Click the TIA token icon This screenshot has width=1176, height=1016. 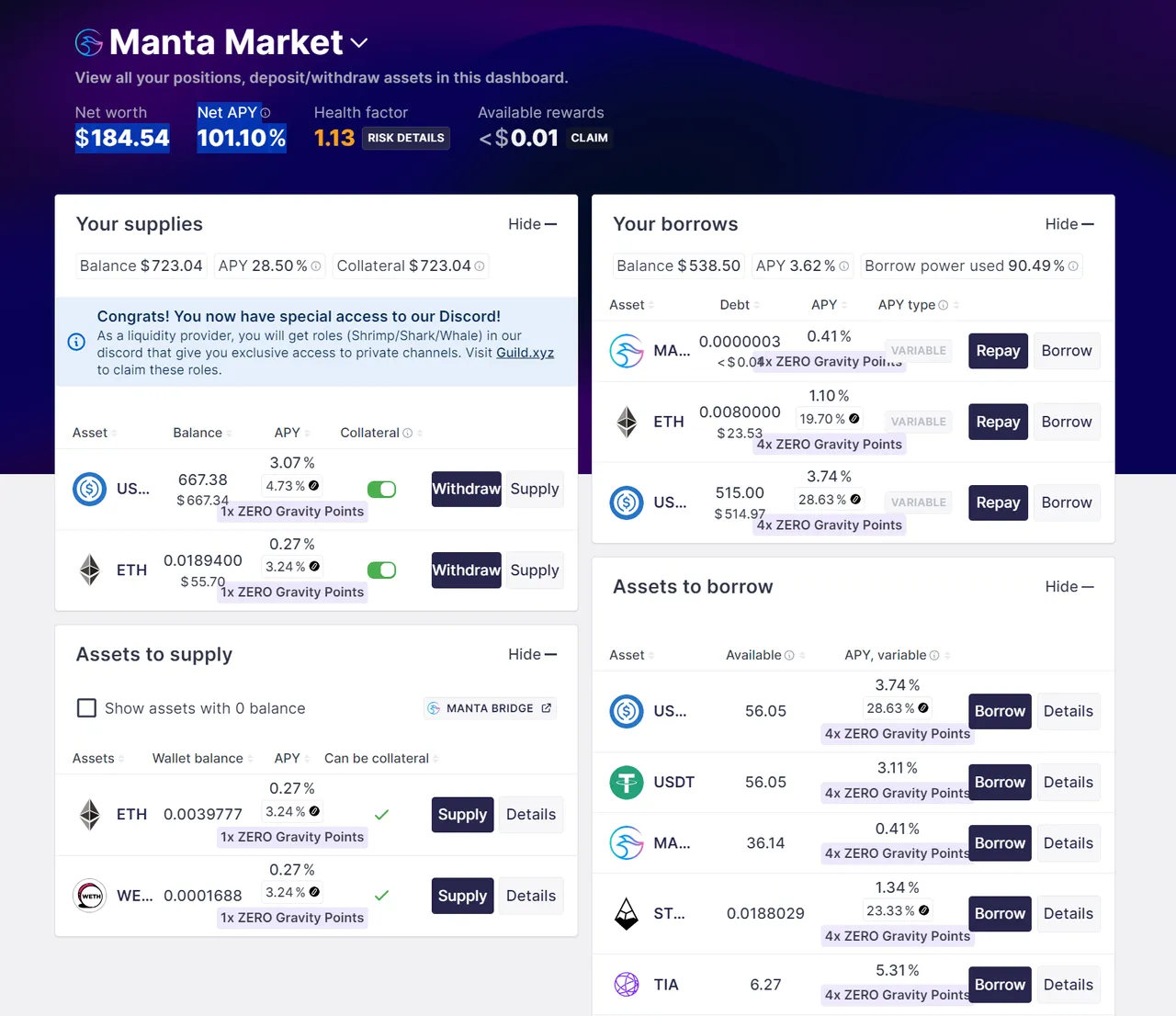627,985
